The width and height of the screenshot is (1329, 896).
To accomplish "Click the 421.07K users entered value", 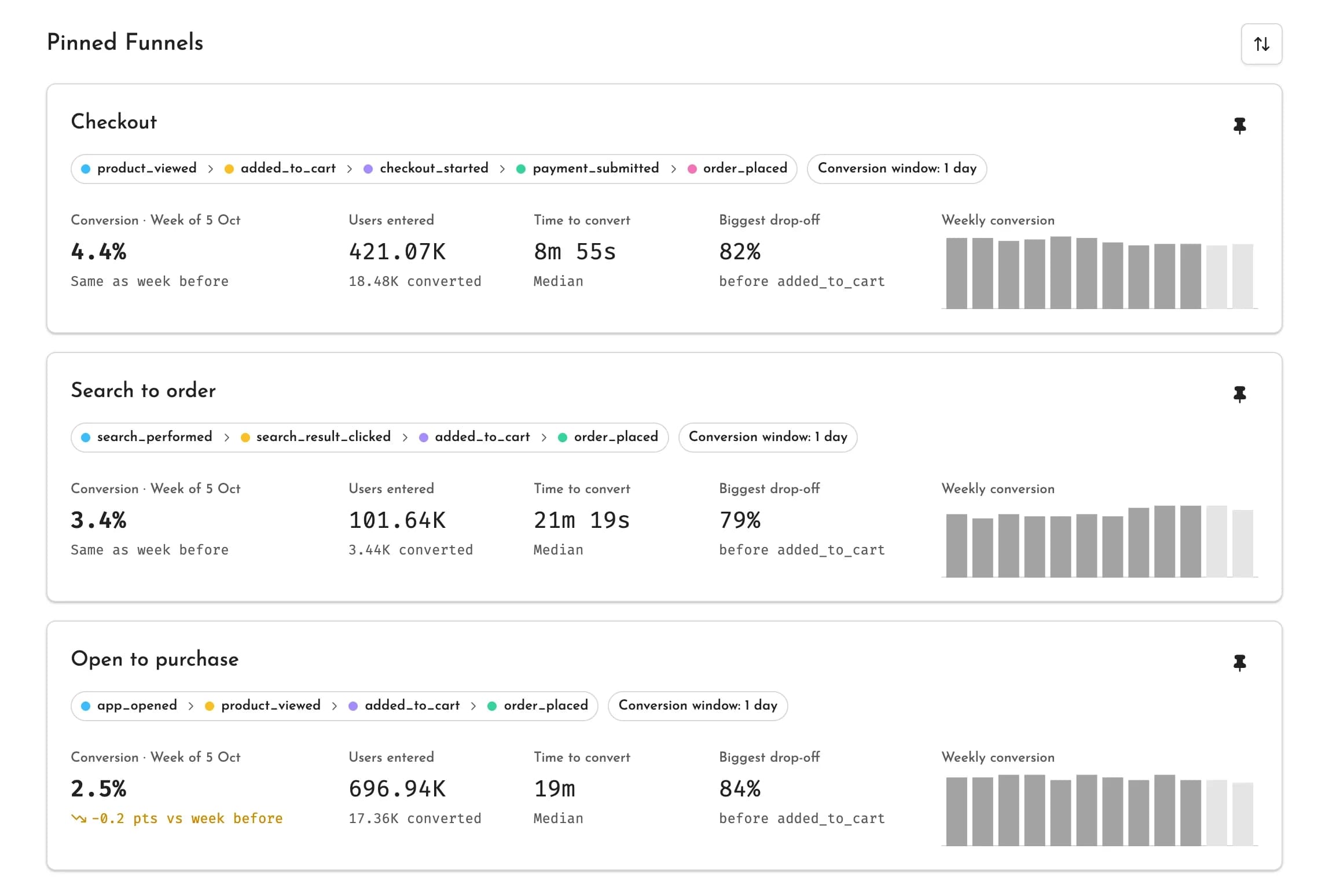I will 397,252.
